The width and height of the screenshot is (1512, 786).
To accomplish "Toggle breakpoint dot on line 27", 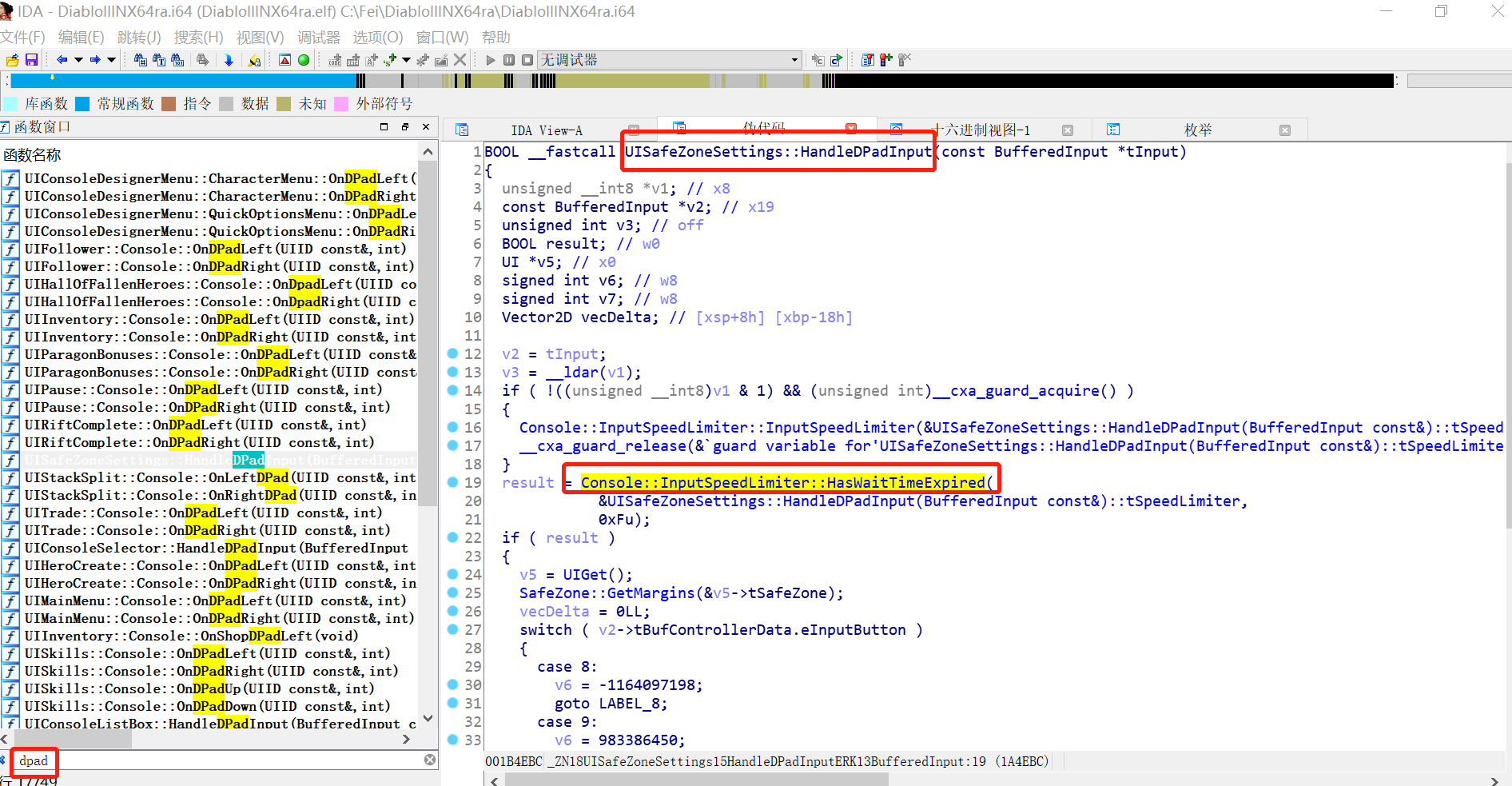I will tap(452, 629).
